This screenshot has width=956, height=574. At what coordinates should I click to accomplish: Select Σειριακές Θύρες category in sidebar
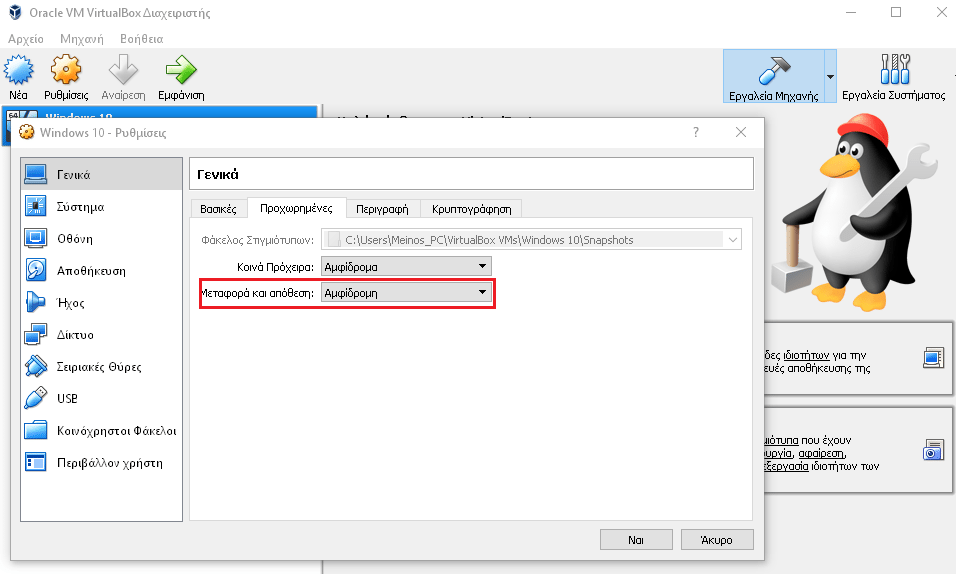coord(101,367)
